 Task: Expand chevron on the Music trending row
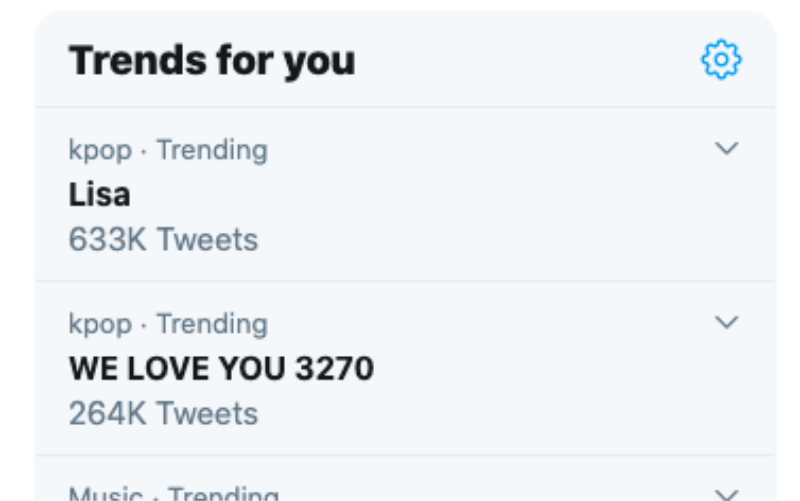click(x=727, y=494)
